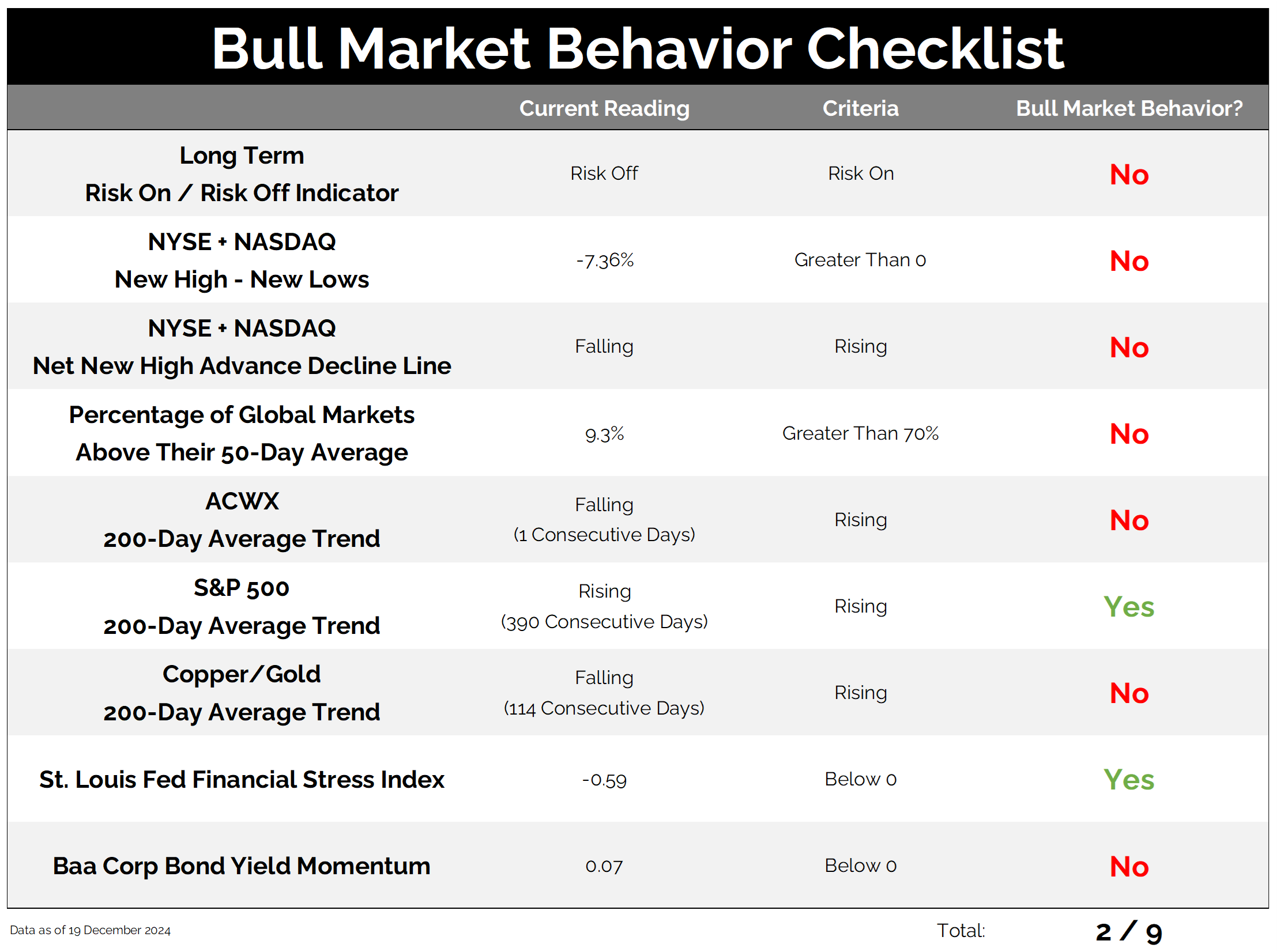The image size is (1277, 952).
Task: Select the Net New High Advance Decline Line label
Action: click(242, 366)
